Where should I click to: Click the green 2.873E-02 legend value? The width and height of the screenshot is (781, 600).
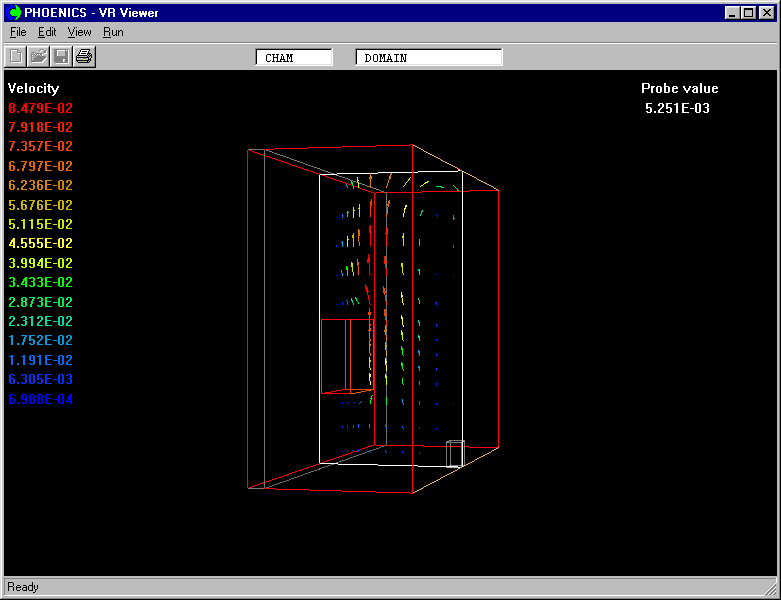point(41,302)
